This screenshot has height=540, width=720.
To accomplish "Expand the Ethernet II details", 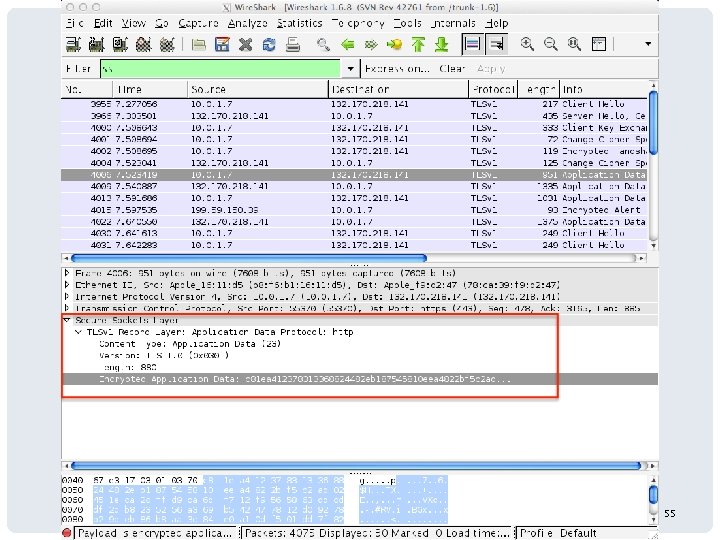I will (x=68, y=285).
